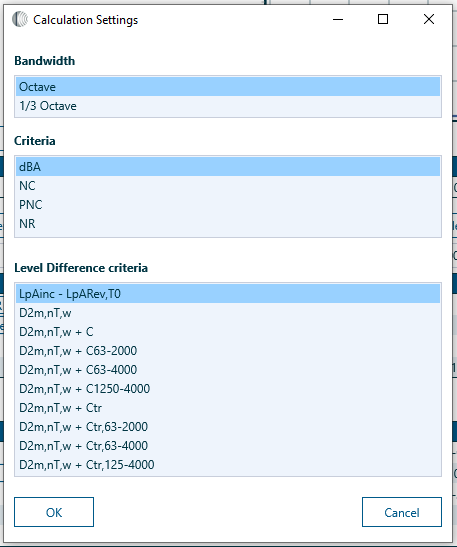
Task: Select D2m,nT,w + C criterion
Action: pos(228,332)
